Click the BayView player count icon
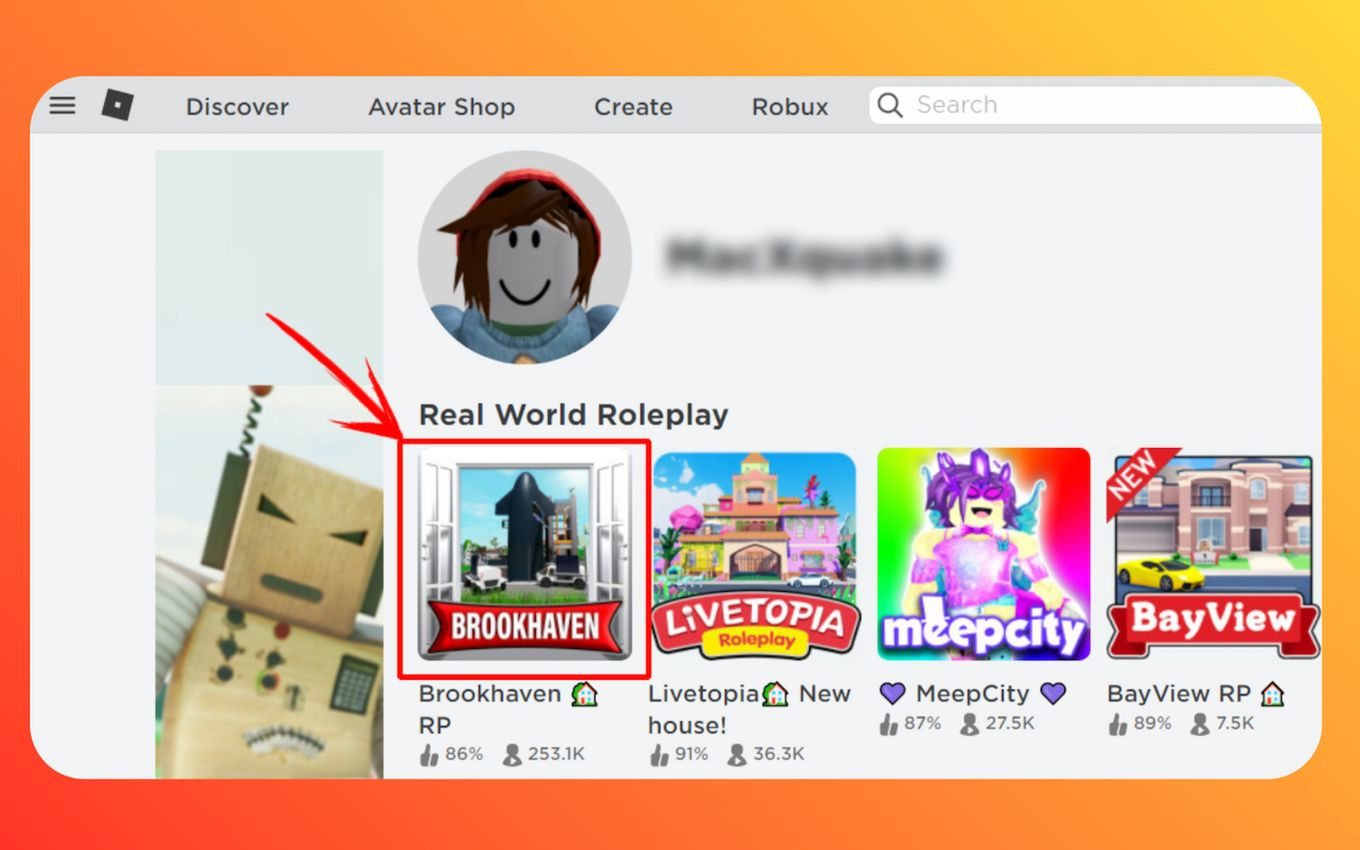Image resolution: width=1360 pixels, height=850 pixels. pyautogui.click(x=1200, y=724)
